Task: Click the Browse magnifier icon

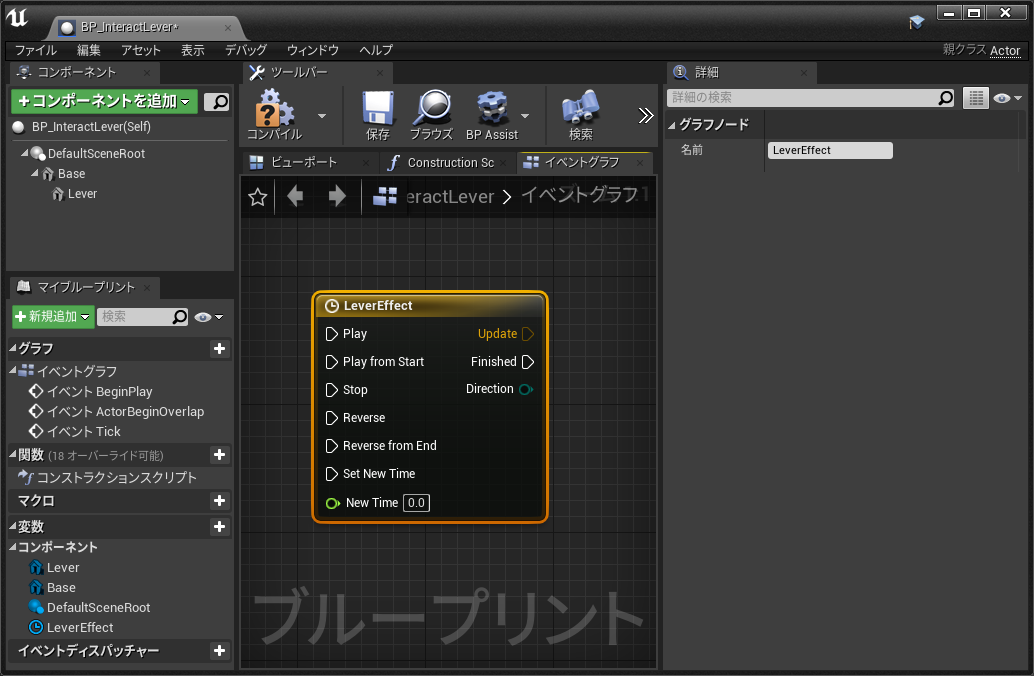Action: [431, 115]
